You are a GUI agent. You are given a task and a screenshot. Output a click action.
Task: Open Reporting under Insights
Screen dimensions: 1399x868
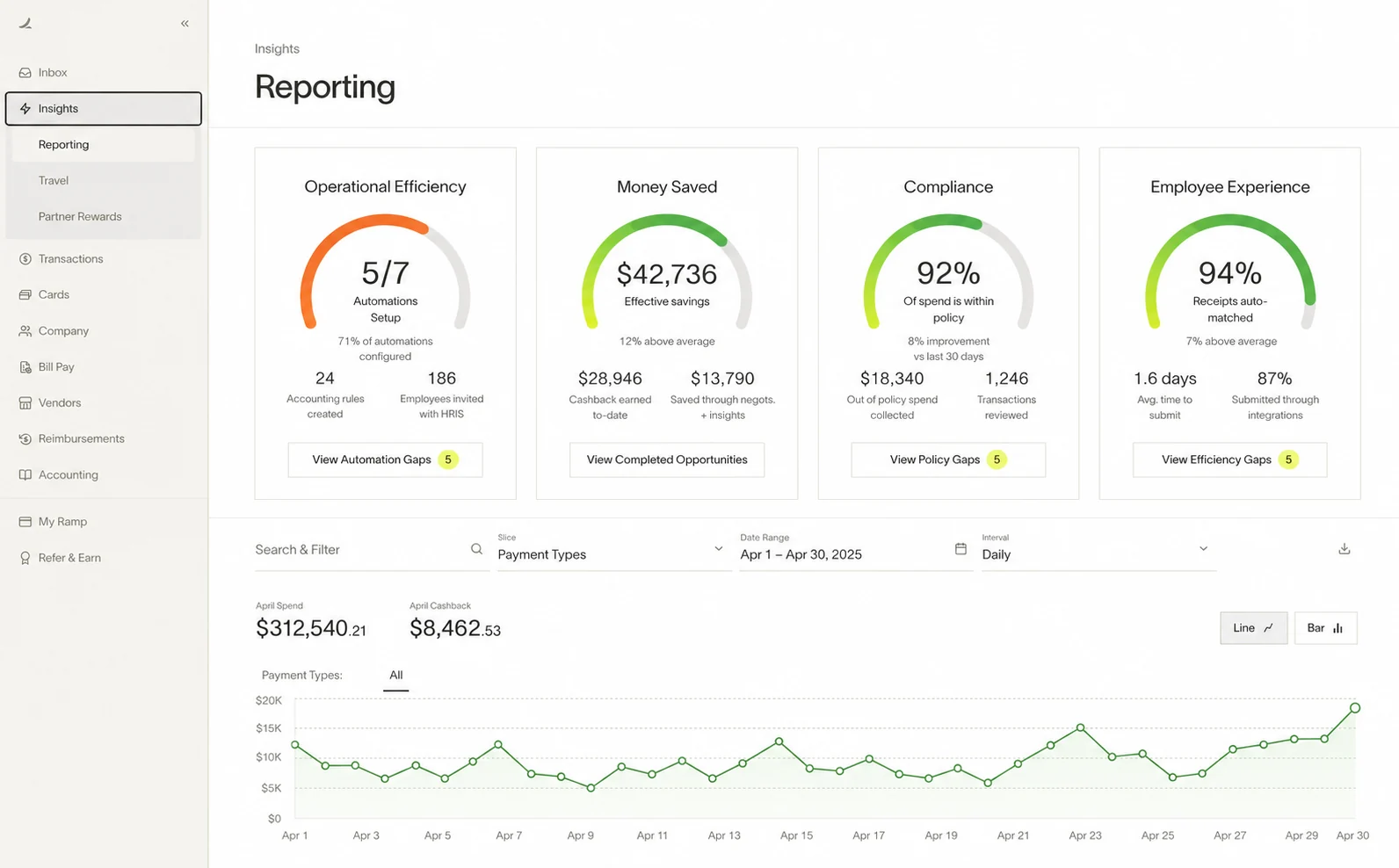[104, 145]
